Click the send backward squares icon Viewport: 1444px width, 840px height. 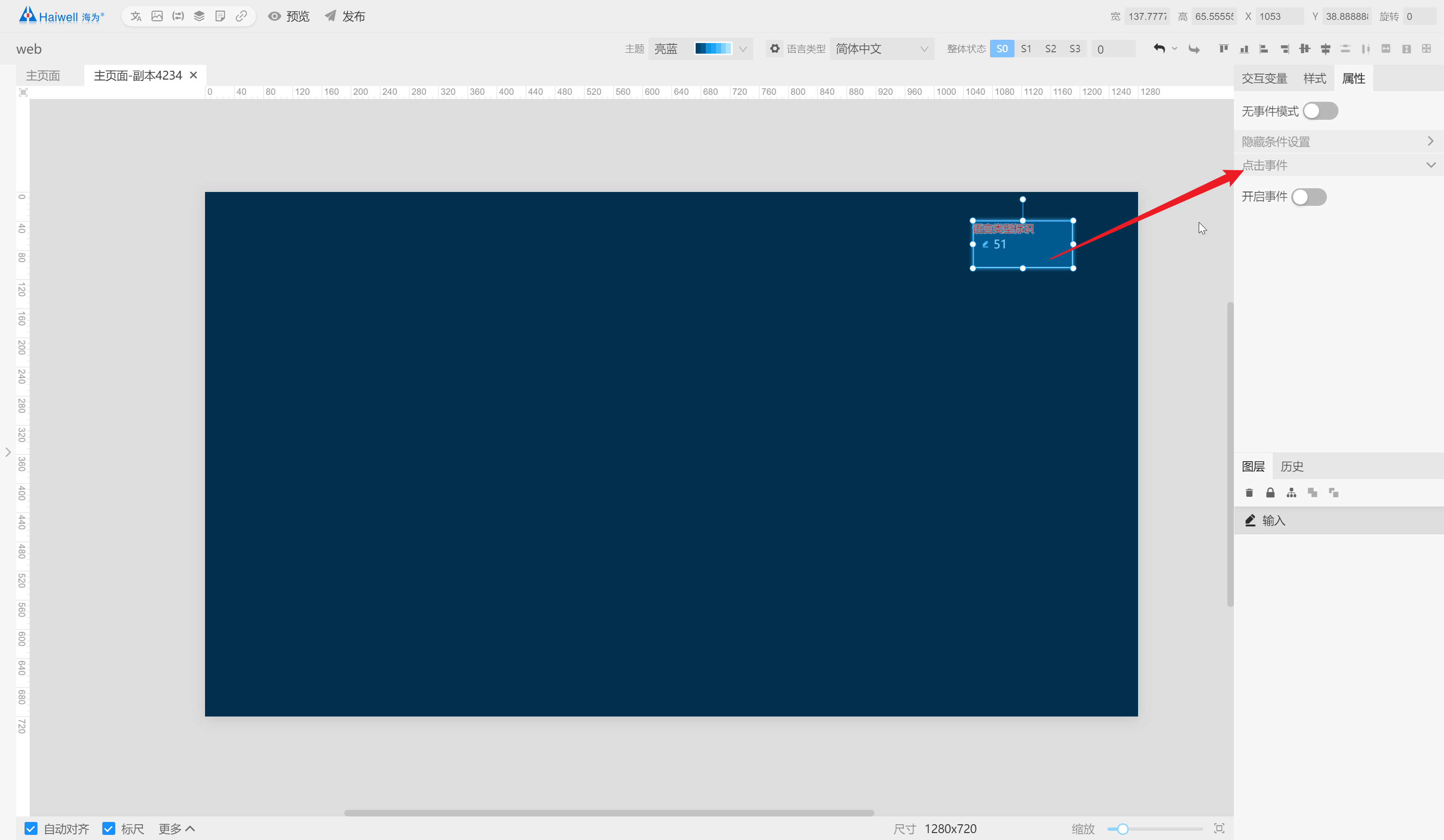coord(1334,493)
